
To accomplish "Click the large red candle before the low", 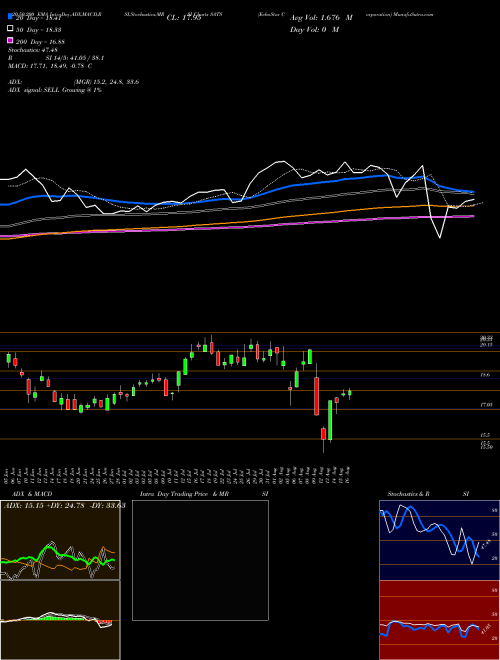I will coord(316,396).
